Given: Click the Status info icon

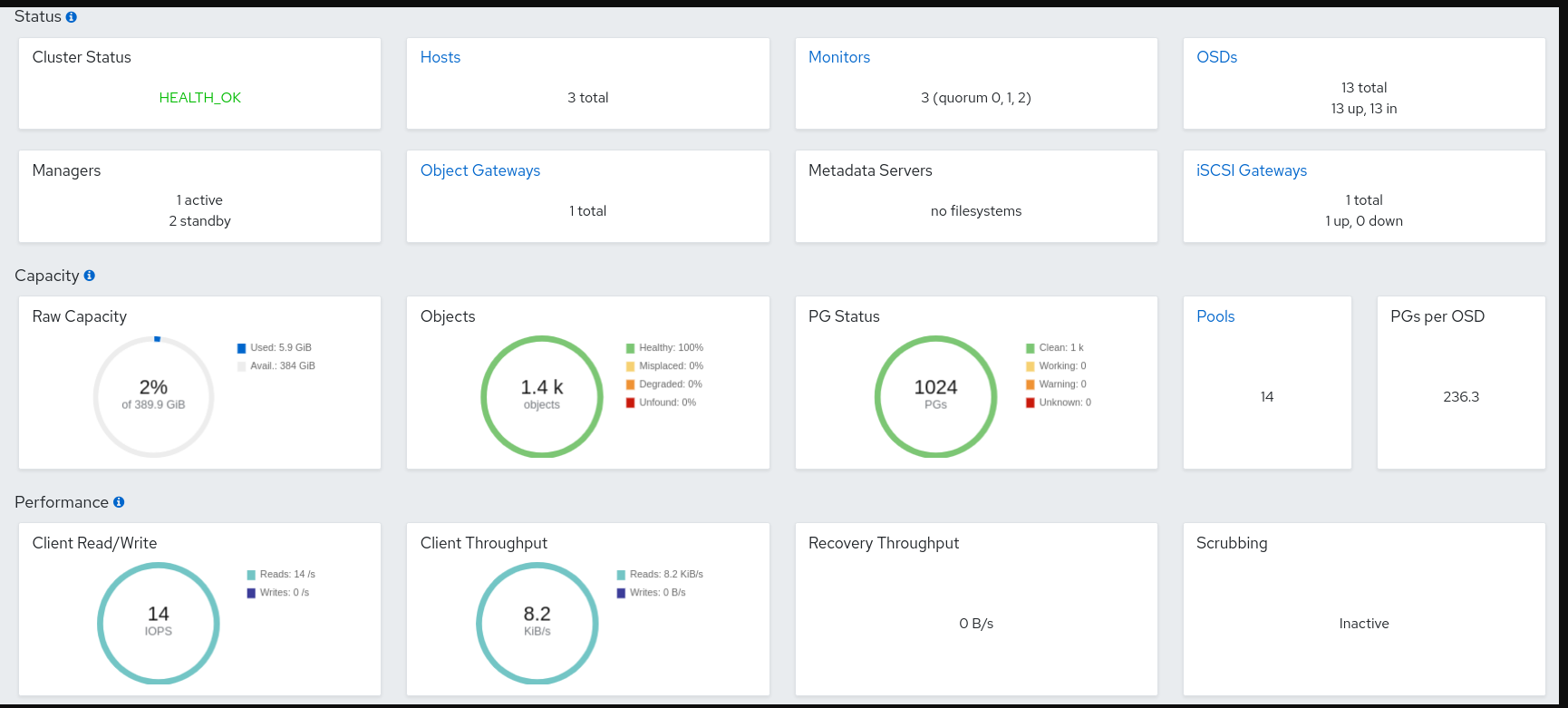Looking at the screenshot, I should (x=72, y=17).
